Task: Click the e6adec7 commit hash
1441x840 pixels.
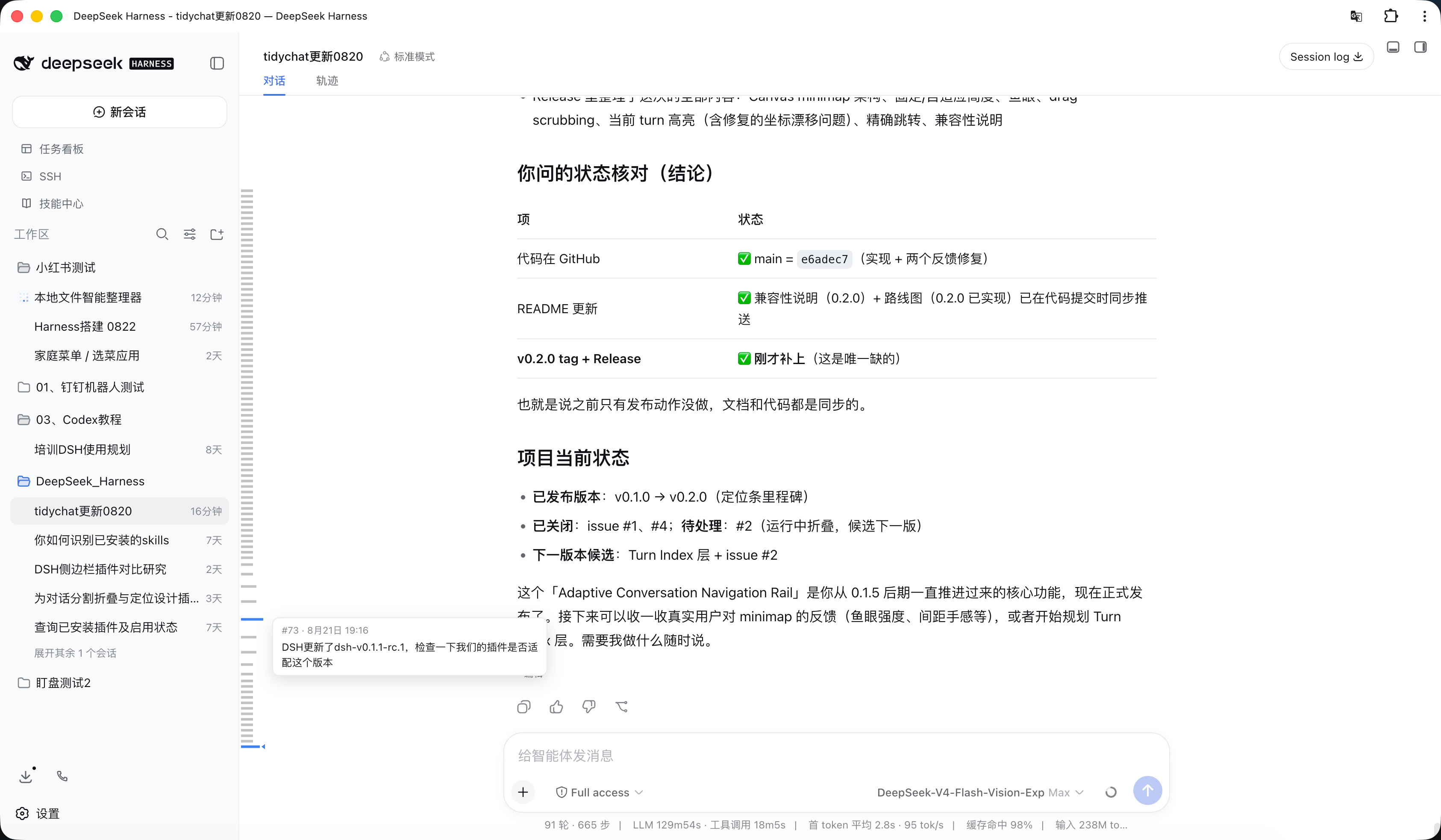Action: [824, 259]
